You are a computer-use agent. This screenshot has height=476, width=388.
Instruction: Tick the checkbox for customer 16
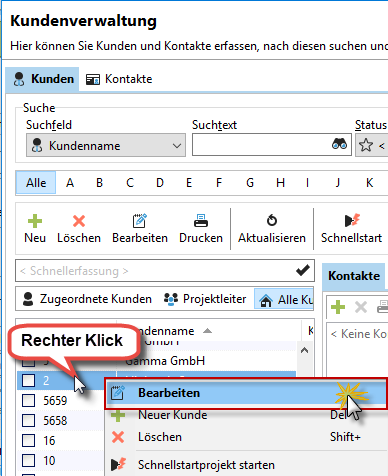coord(28,440)
